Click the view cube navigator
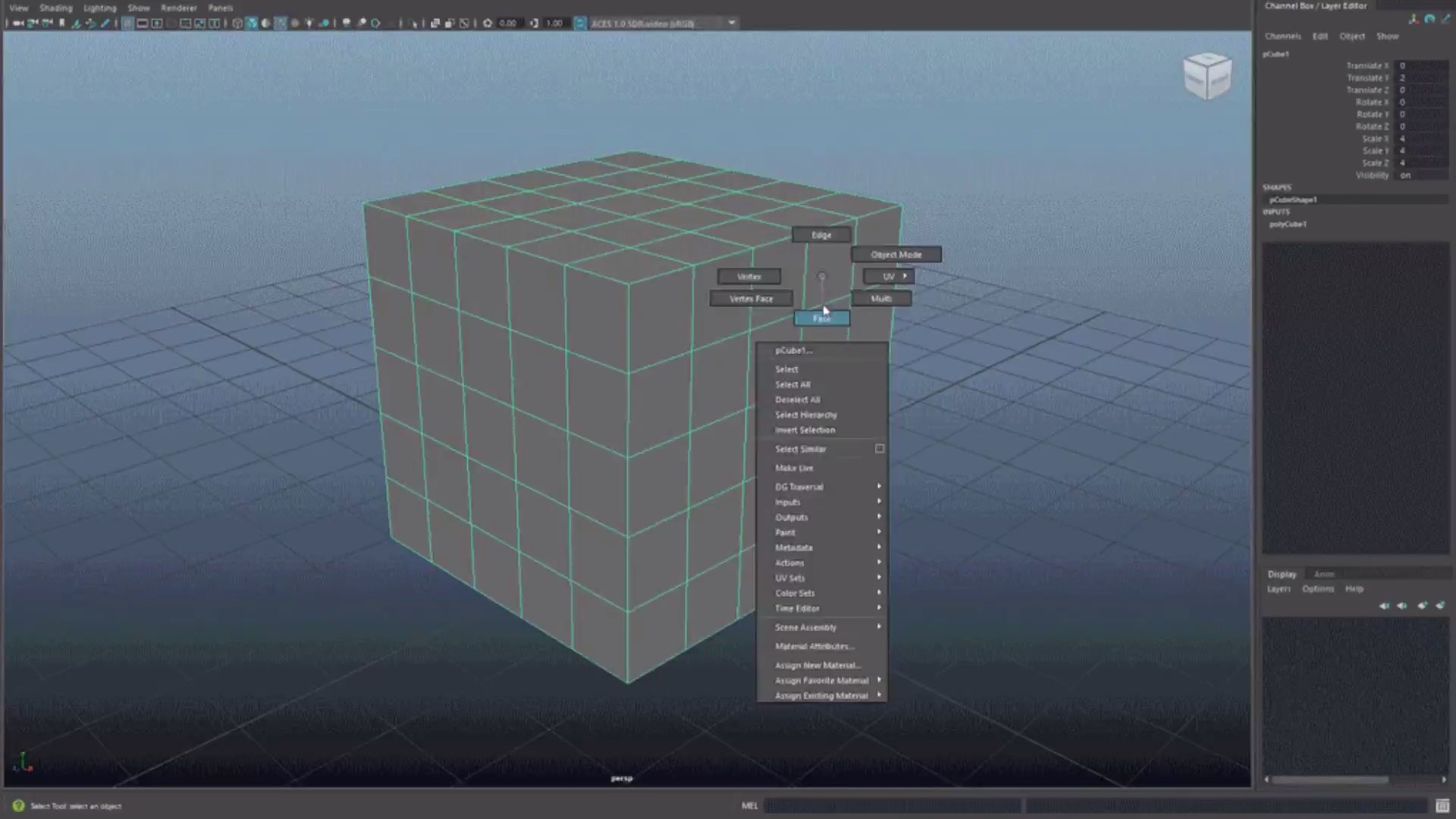This screenshot has width=1456, height=819. 1207,76
